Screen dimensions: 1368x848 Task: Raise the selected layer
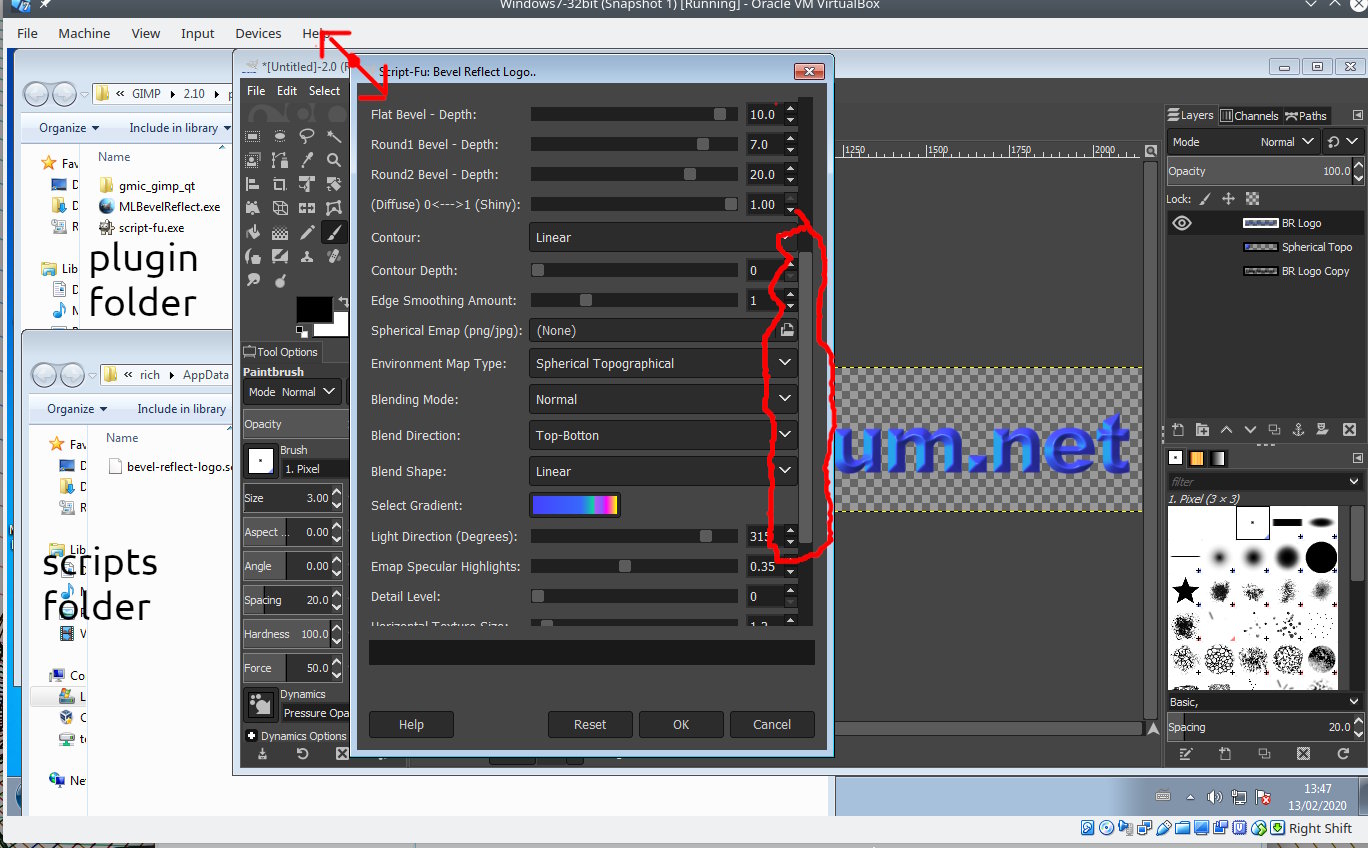tap(1227, 430)
